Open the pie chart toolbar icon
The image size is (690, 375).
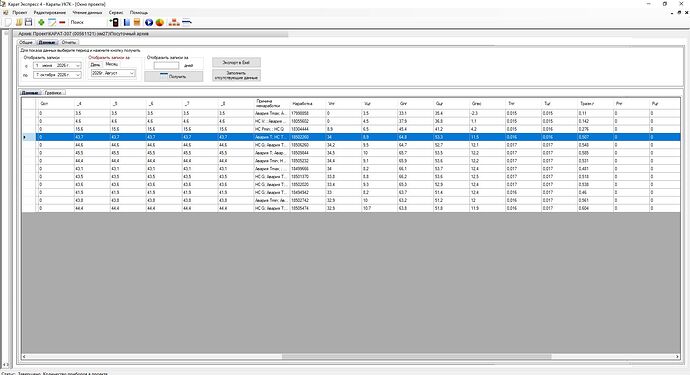pos(160,22)
